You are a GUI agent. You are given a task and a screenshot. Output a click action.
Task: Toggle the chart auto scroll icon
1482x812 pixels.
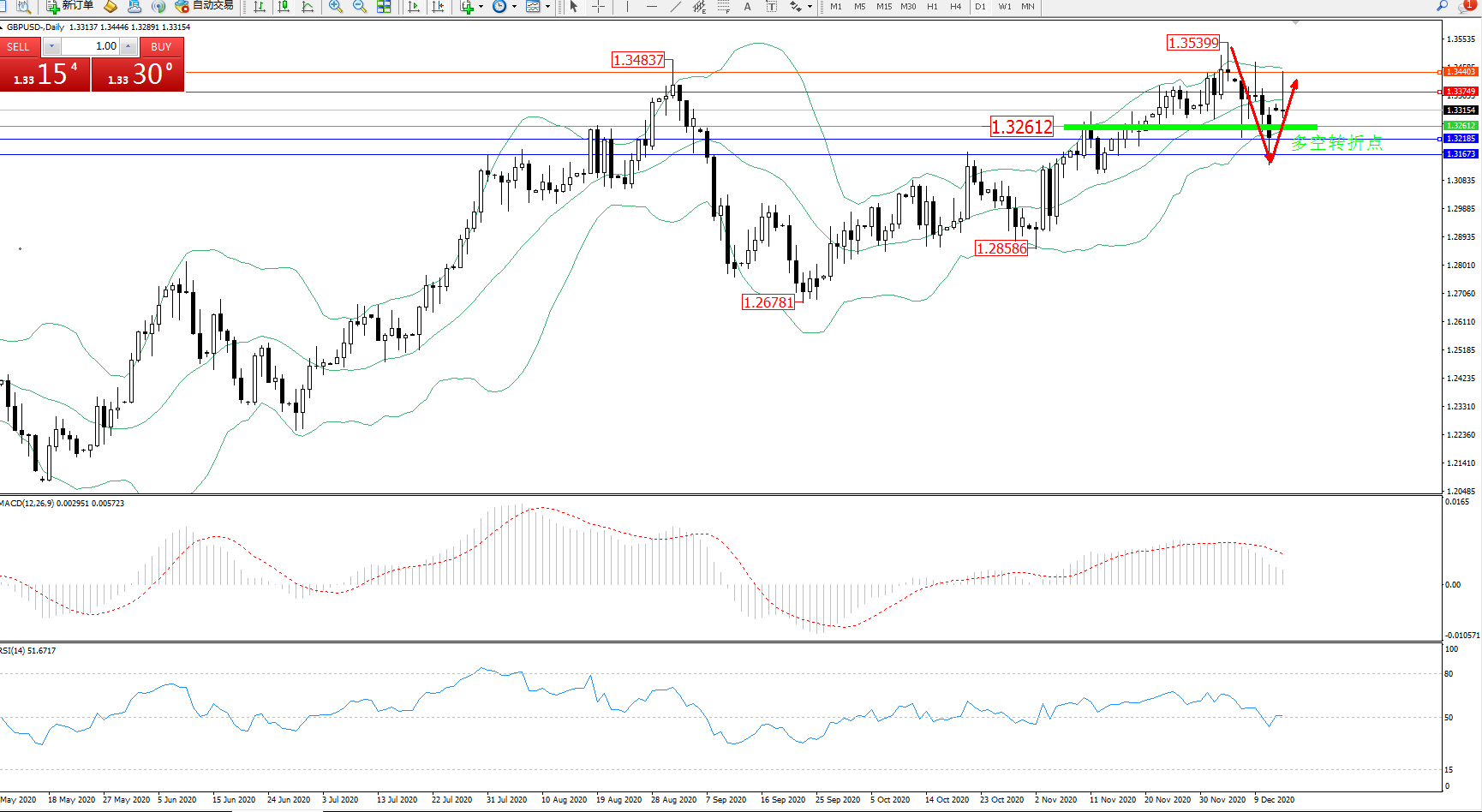coord(414,7)
